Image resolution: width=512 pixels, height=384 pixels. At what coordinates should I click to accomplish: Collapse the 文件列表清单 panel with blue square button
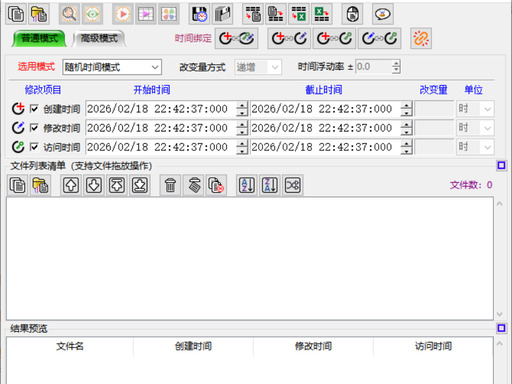tap(501, 165)
